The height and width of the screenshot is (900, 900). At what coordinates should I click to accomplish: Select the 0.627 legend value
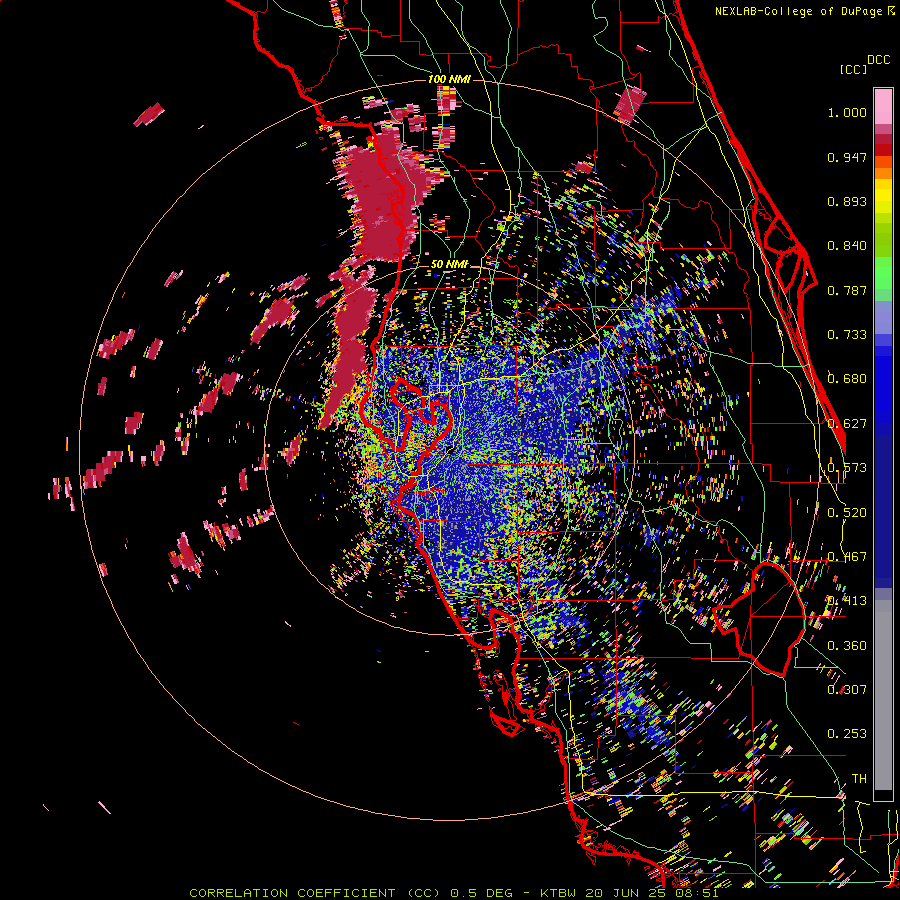pyautogui.click(x=847, y=424)
